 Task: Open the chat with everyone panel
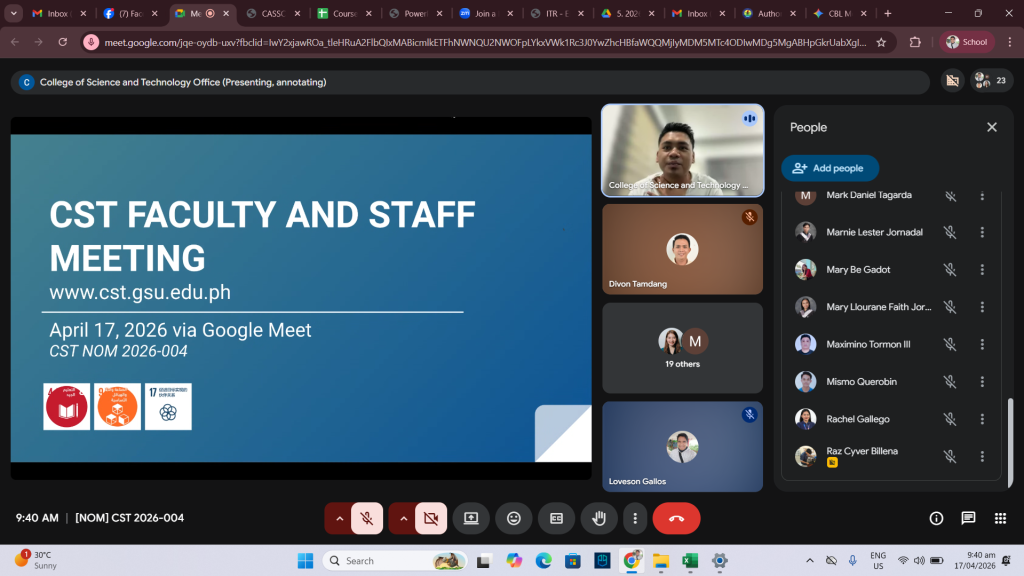[968, 518]
